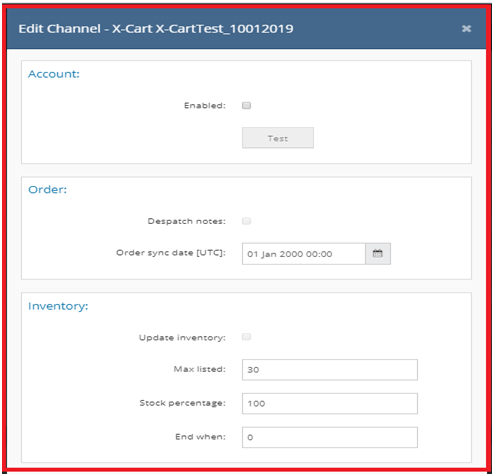Click the Inventory: section heading
The width and height of the screenshot is (494, 476).
coord(58,306)
